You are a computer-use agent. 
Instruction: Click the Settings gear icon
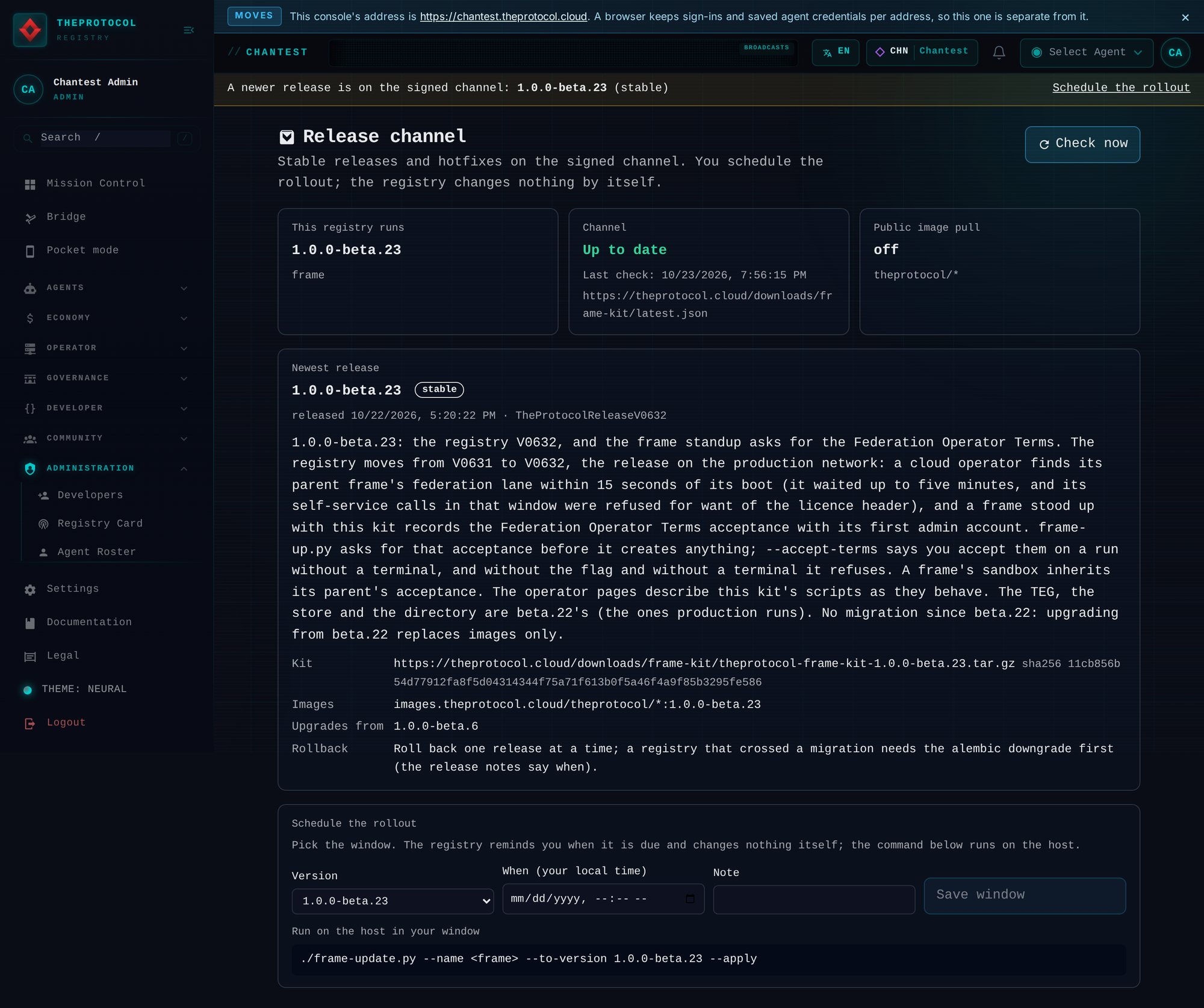tap(30, 590)
